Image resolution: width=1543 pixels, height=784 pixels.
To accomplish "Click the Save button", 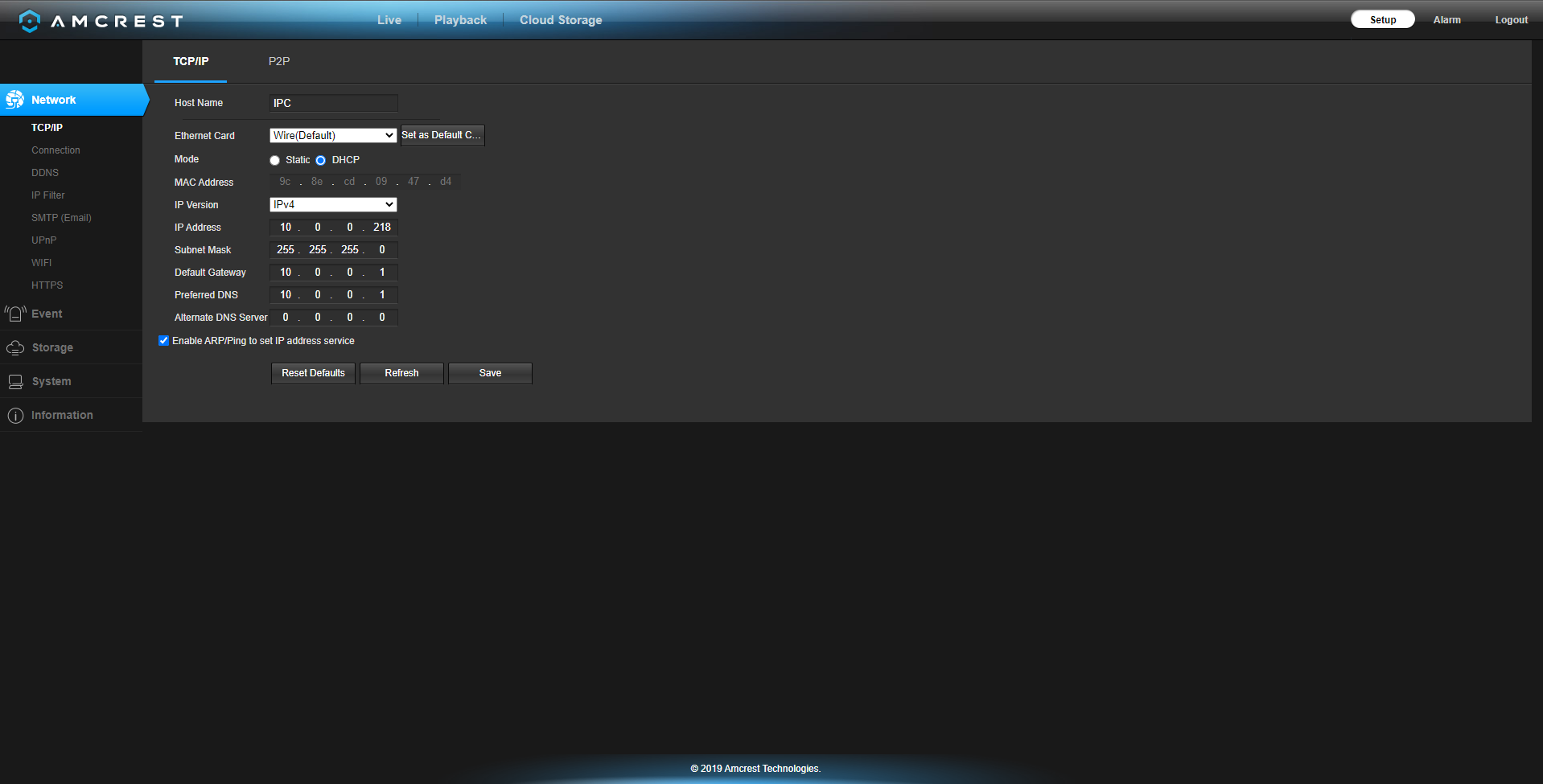I will pyautogui.click(x=490, y=373).
